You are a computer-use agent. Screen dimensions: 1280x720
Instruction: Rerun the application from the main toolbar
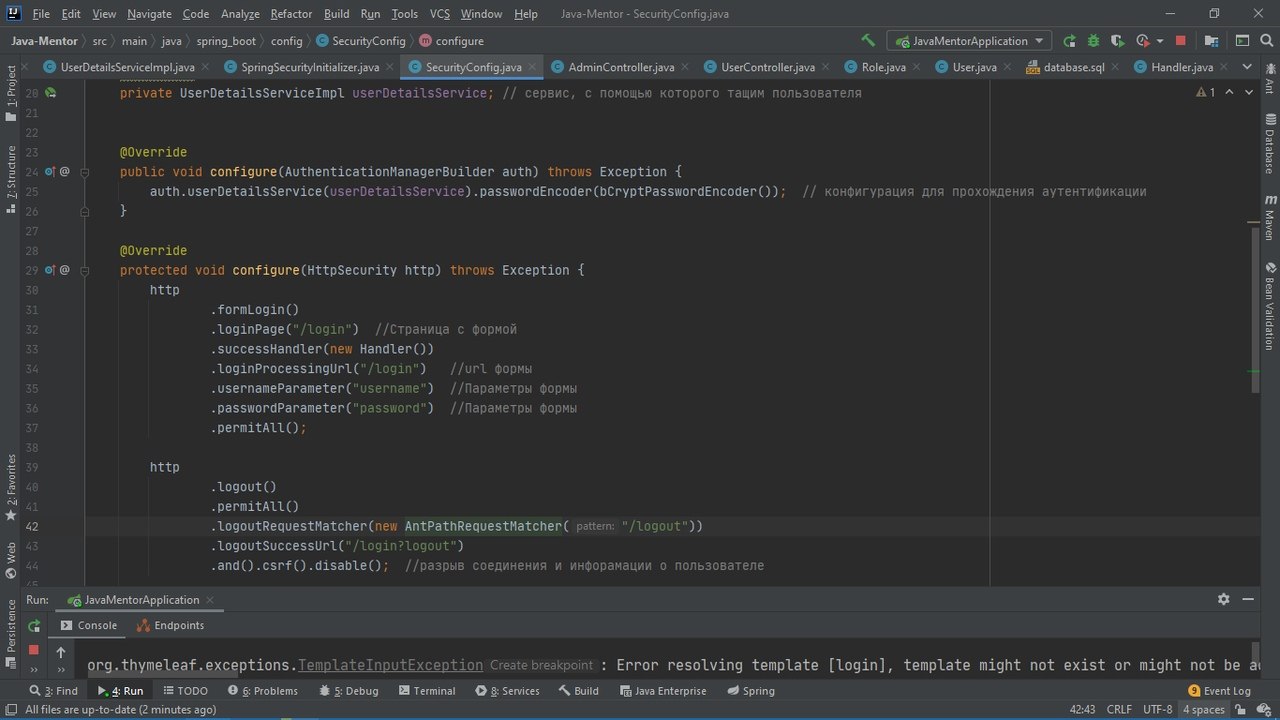tap(1069, 41)
